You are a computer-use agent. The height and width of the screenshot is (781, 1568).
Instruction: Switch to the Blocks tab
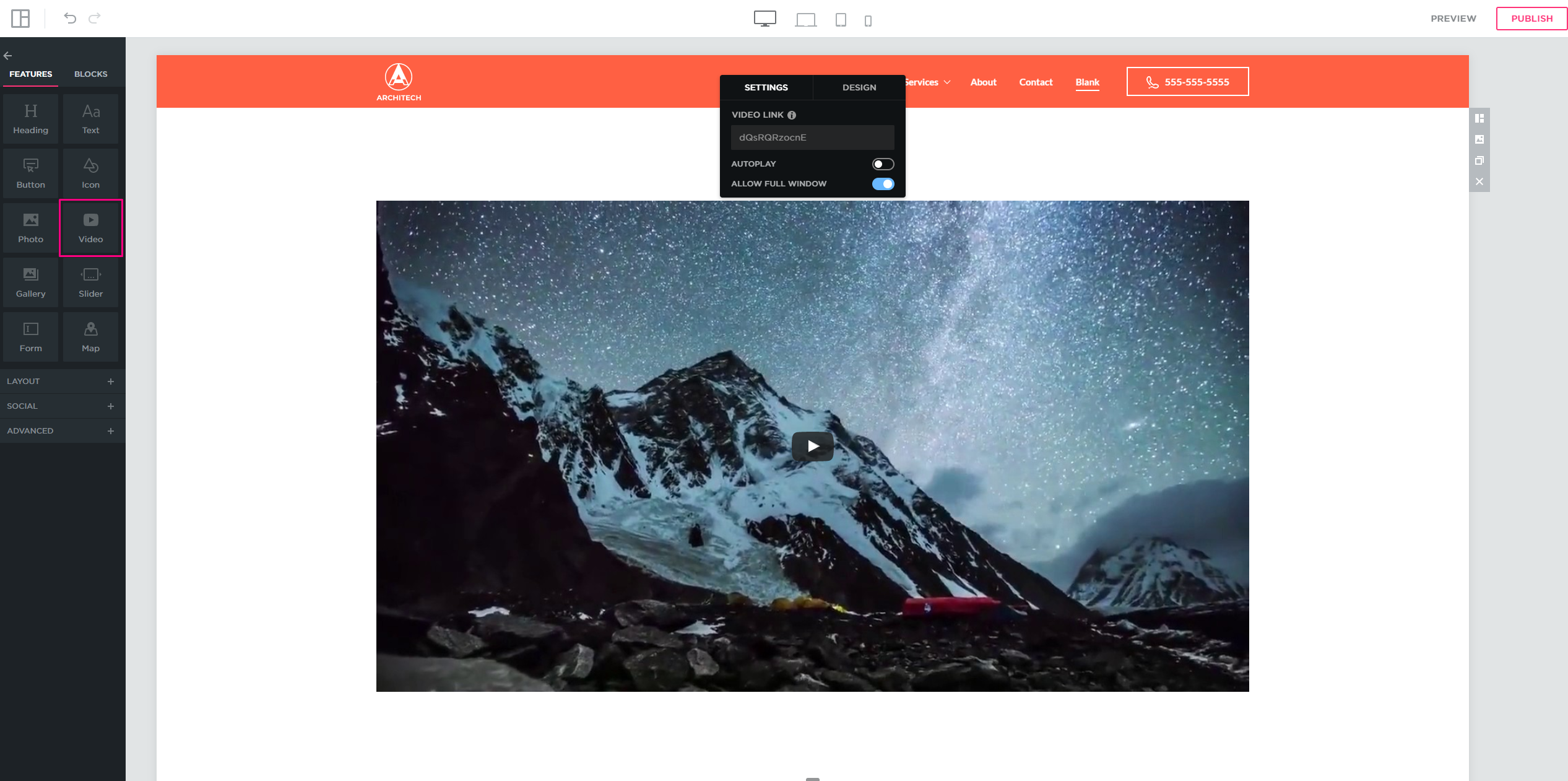click(90, 74)
